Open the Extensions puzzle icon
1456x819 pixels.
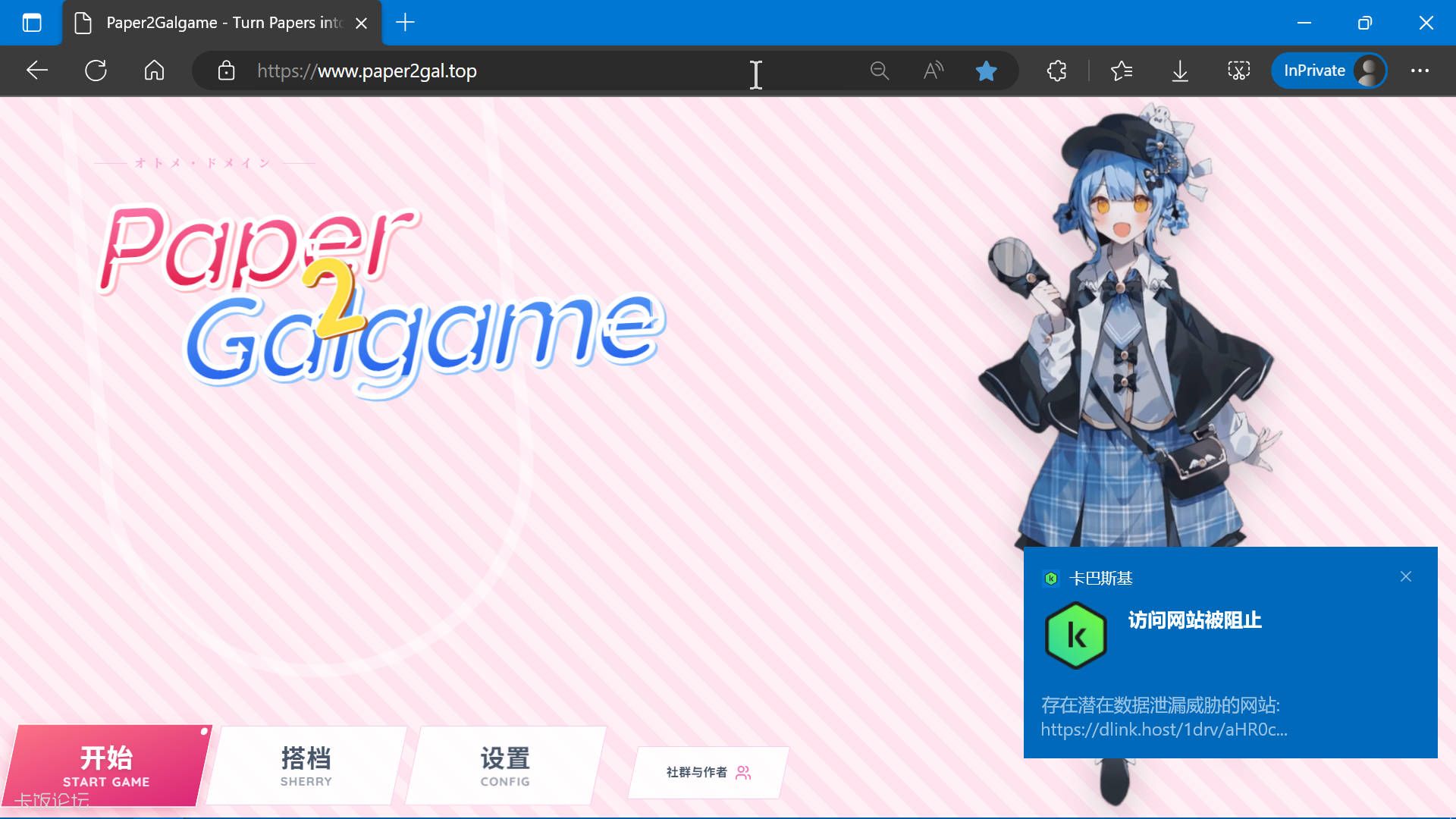[1056, 71]
